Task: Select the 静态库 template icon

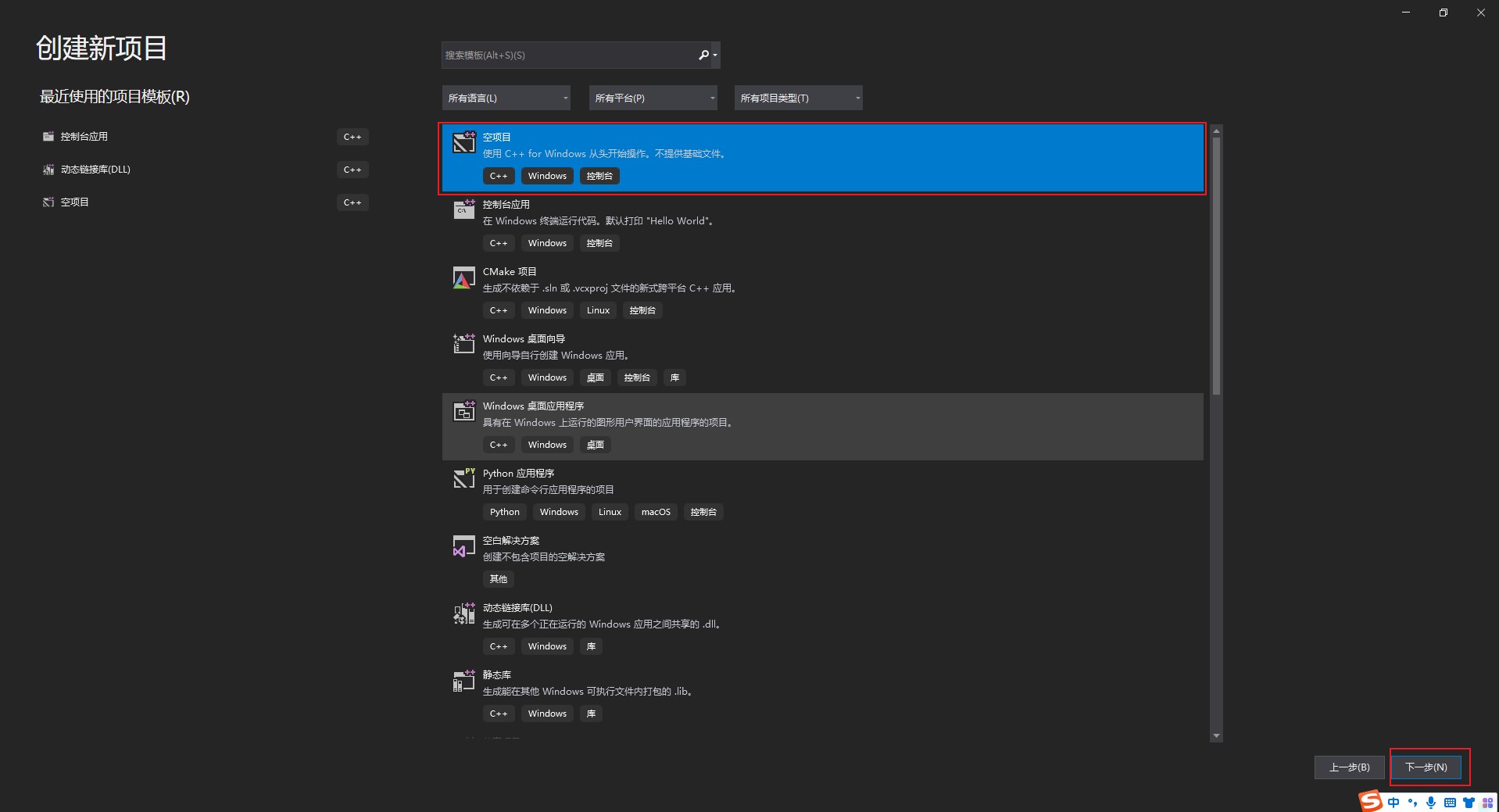Action: 463,680
